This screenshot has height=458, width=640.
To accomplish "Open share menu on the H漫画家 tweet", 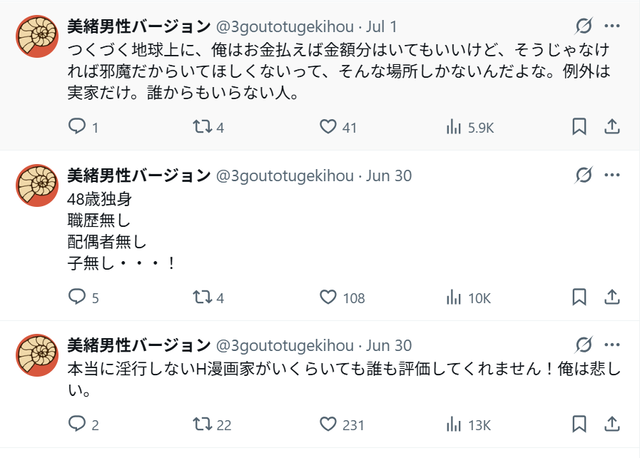I will [610, 424].
